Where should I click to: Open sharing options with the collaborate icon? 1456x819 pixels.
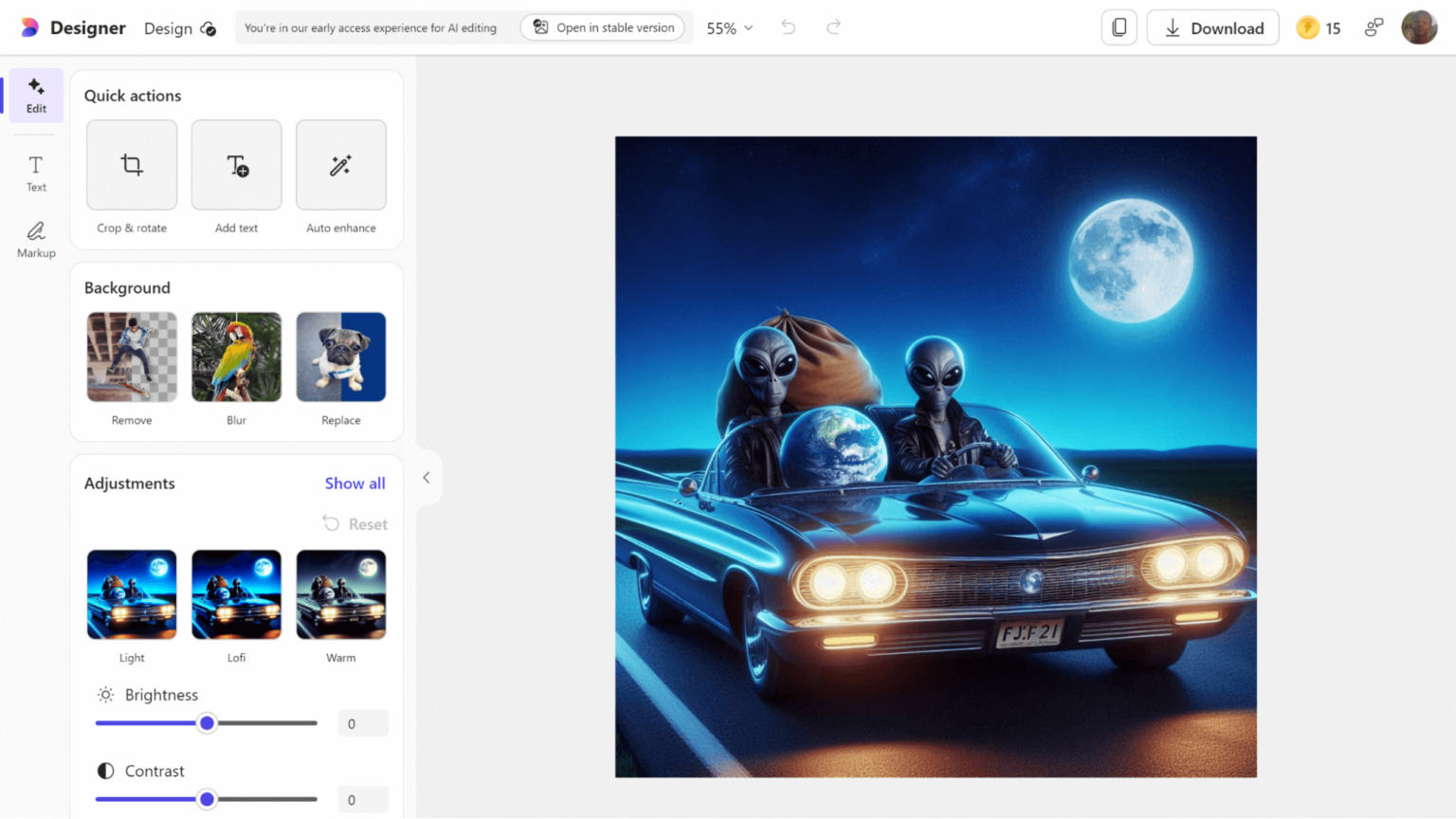[1374, 27]
